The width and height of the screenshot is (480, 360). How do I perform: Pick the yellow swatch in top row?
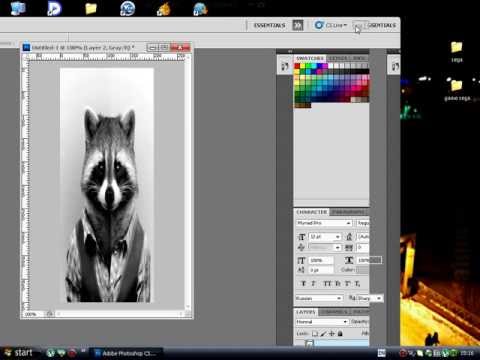point(303,66)
